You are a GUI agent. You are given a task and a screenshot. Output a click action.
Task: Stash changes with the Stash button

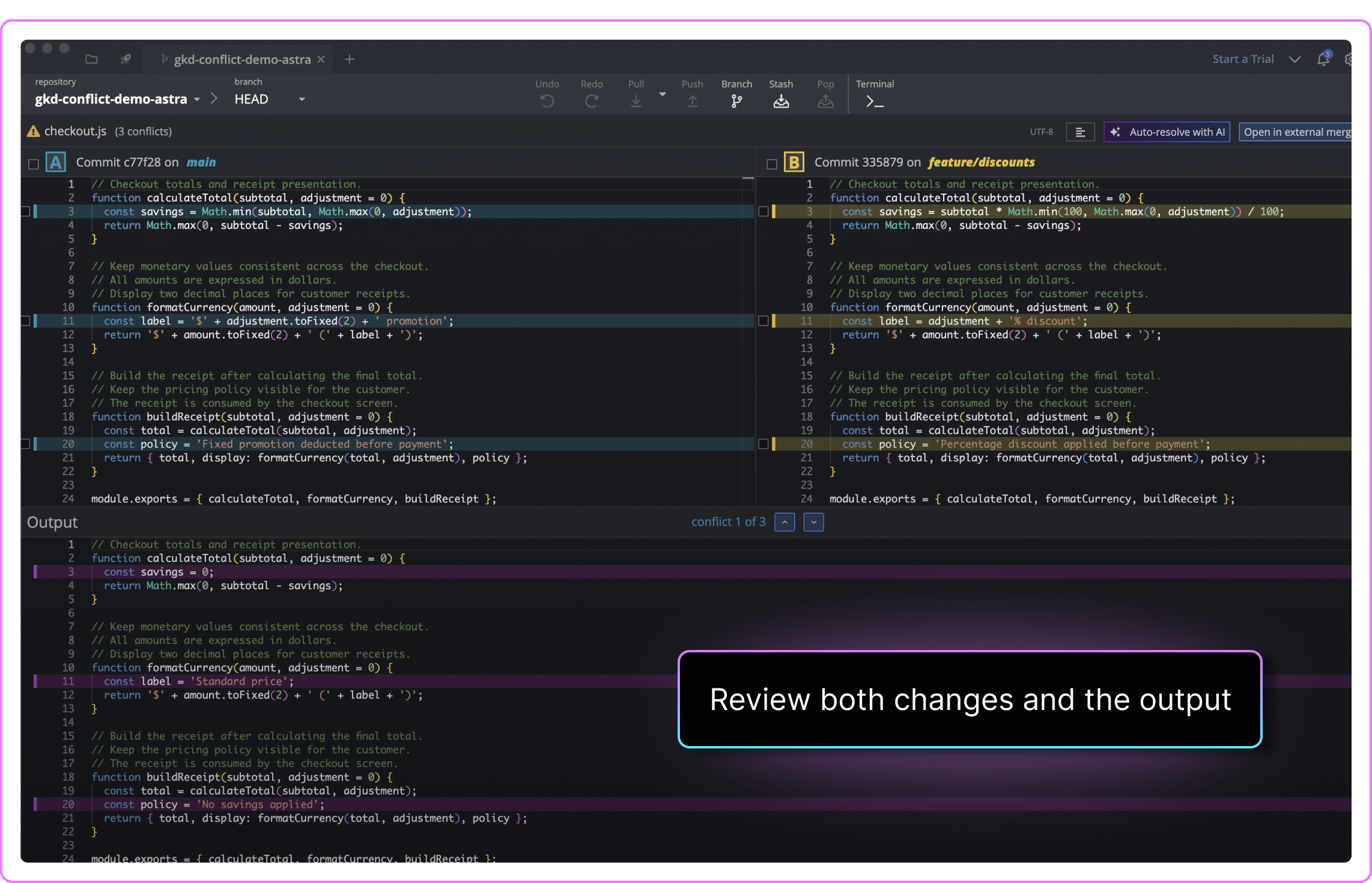coord(781,94)
